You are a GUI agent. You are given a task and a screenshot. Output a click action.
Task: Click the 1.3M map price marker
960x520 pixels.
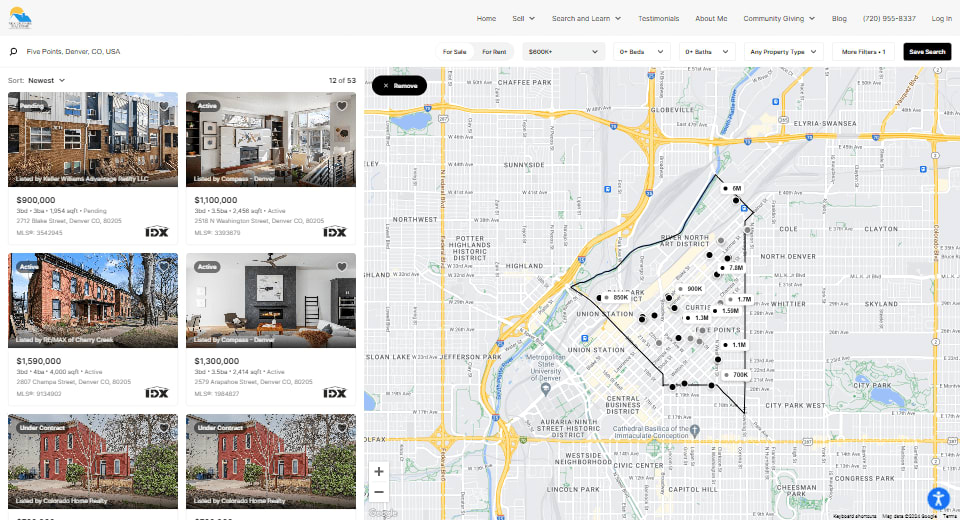(x=697, y=318)
